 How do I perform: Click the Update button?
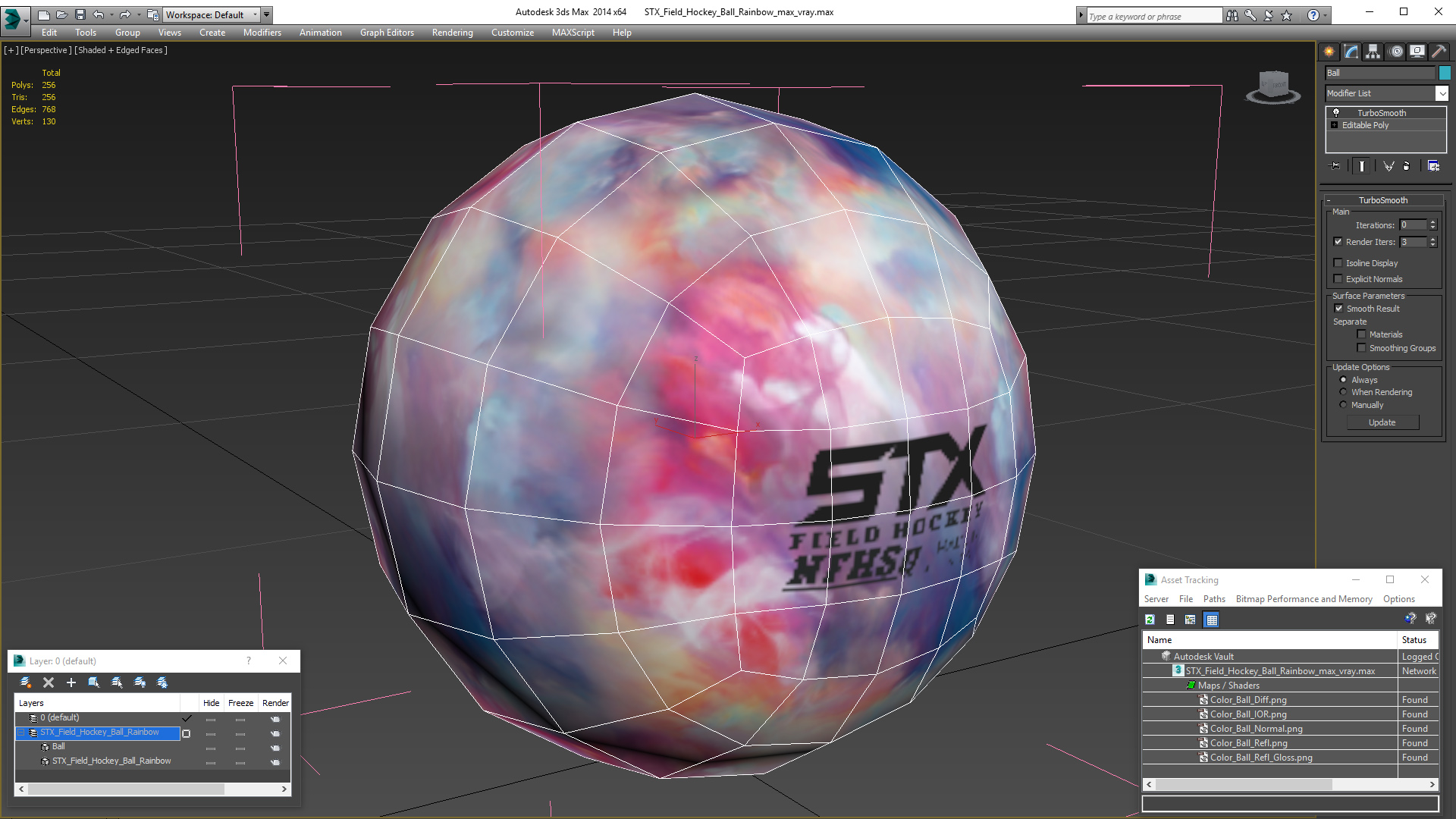point(1382,422)
